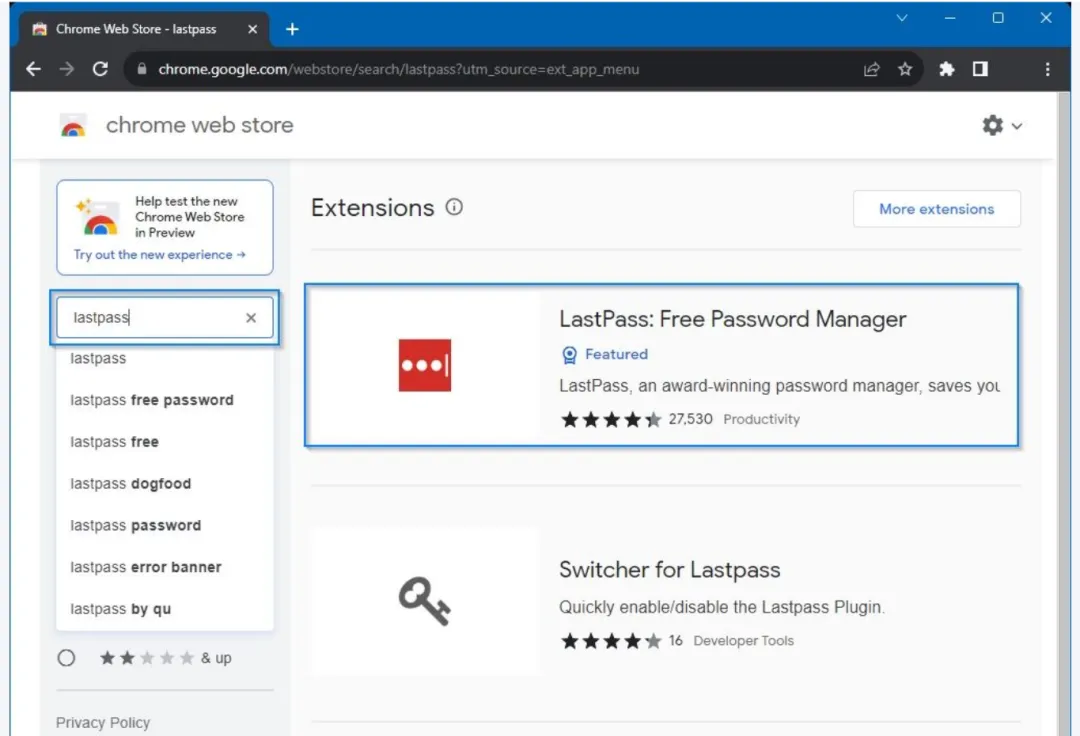This screenshot has width=1080, height=736.
Task: Click the Chrome Web Store rainbow logo
Action: click(x=73, y=125)
